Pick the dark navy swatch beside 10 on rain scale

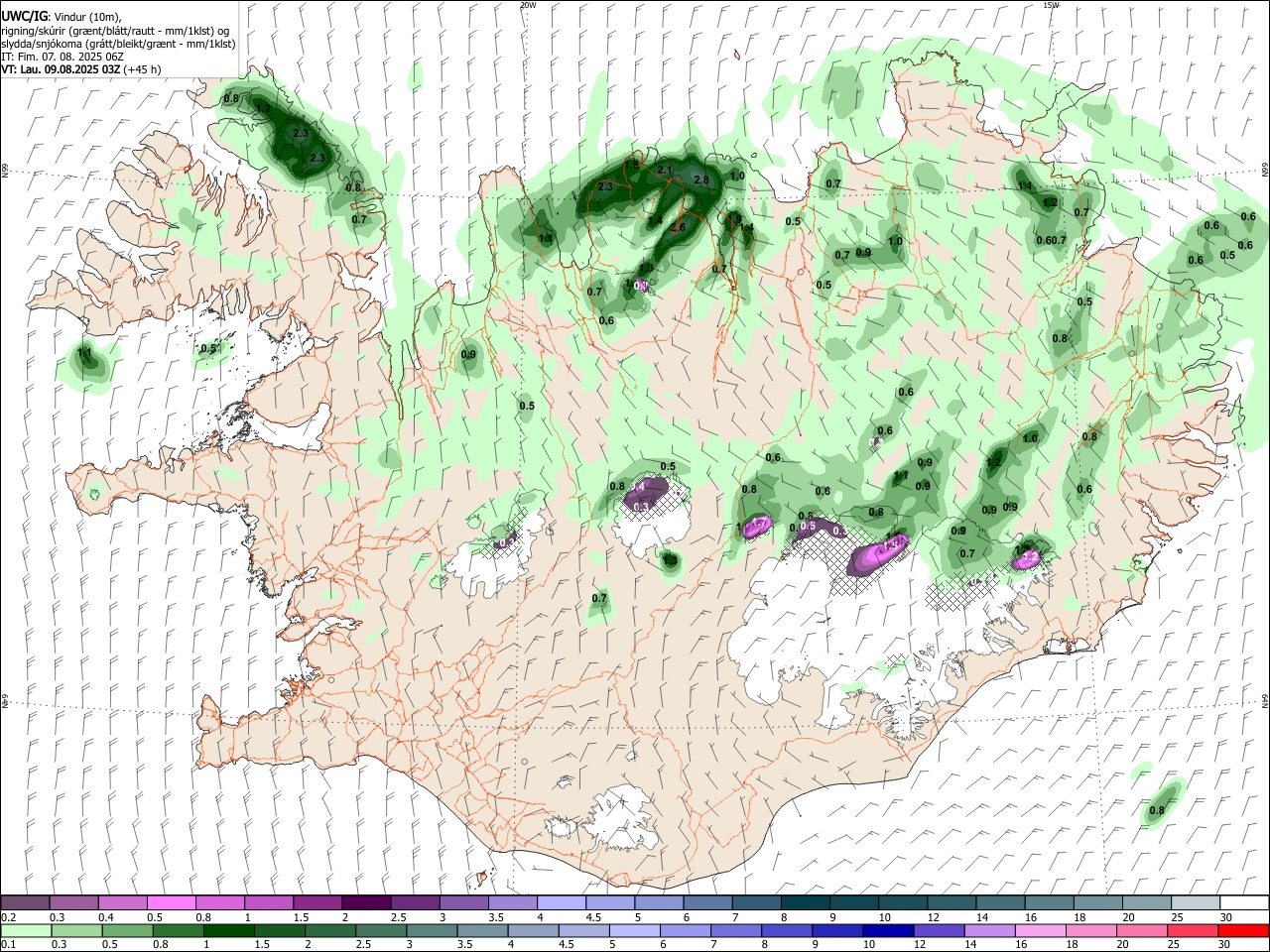click(x=887, y=930)
